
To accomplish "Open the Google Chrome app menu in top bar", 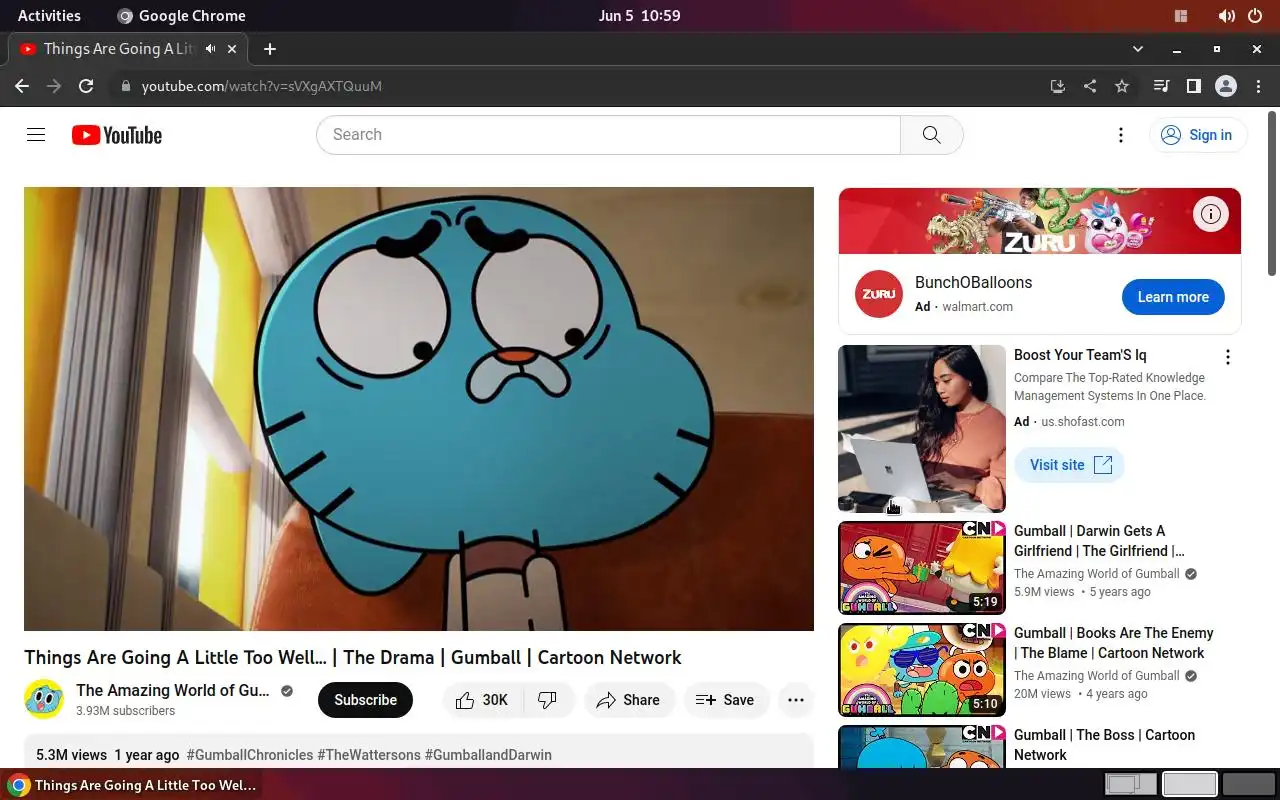I will pyautogui.click(x=181, y=15).
